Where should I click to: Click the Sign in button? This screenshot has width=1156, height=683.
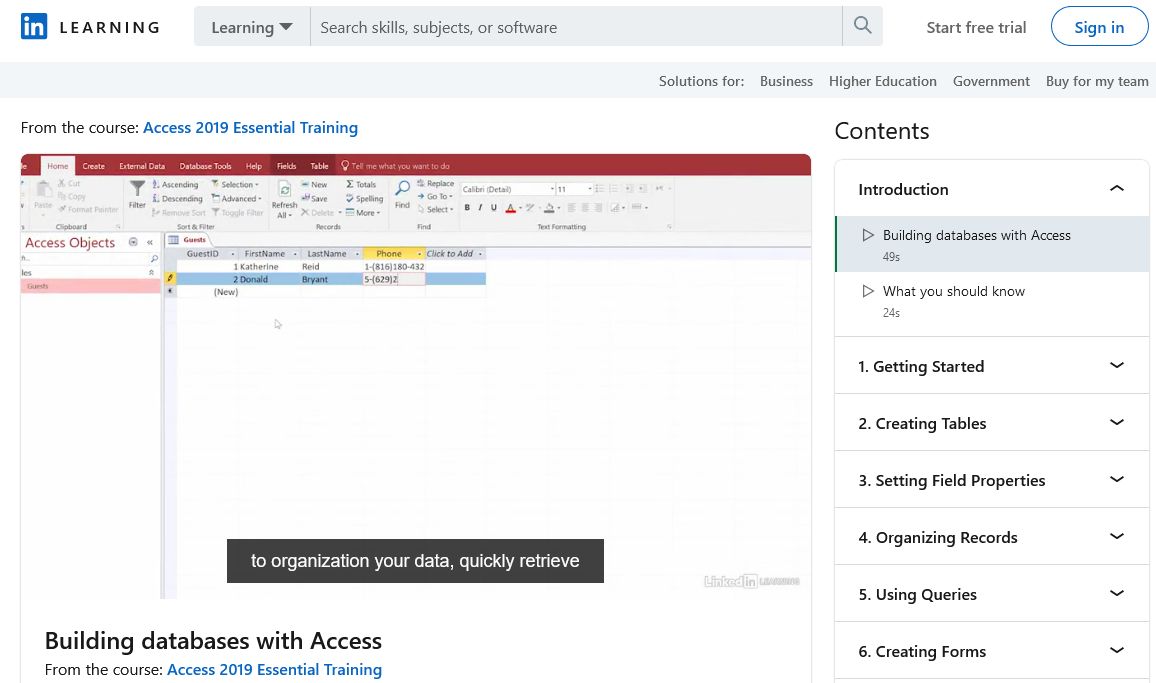click(1099, 27)
